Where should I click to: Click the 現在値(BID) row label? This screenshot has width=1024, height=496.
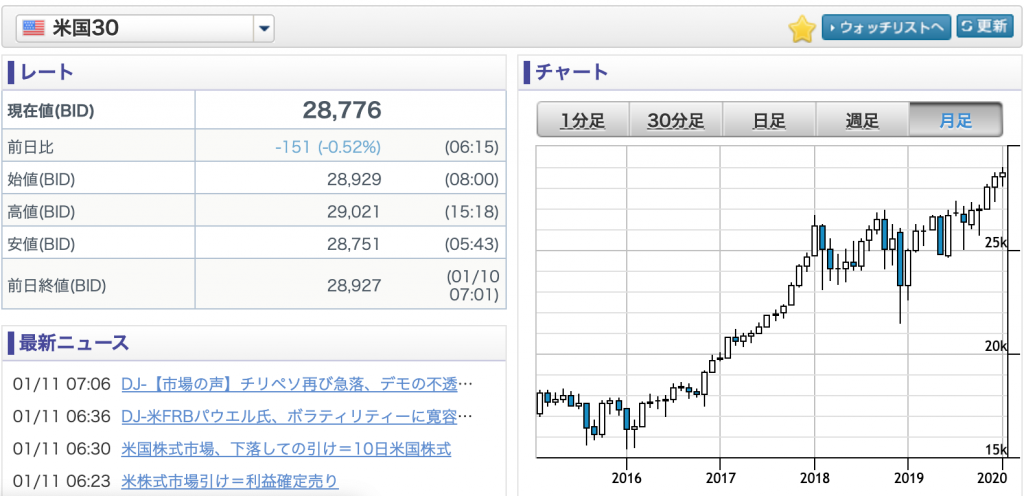pyautogui.click(x=51, y=111)
